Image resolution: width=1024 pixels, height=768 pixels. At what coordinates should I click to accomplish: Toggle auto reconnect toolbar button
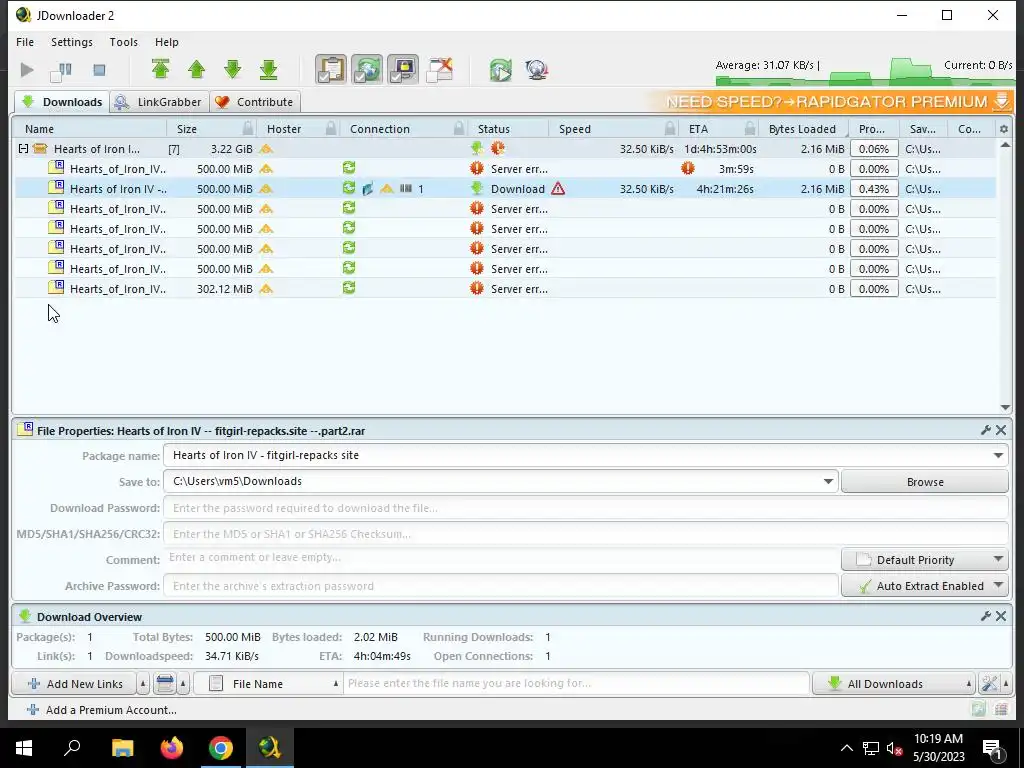pos(367,70)
